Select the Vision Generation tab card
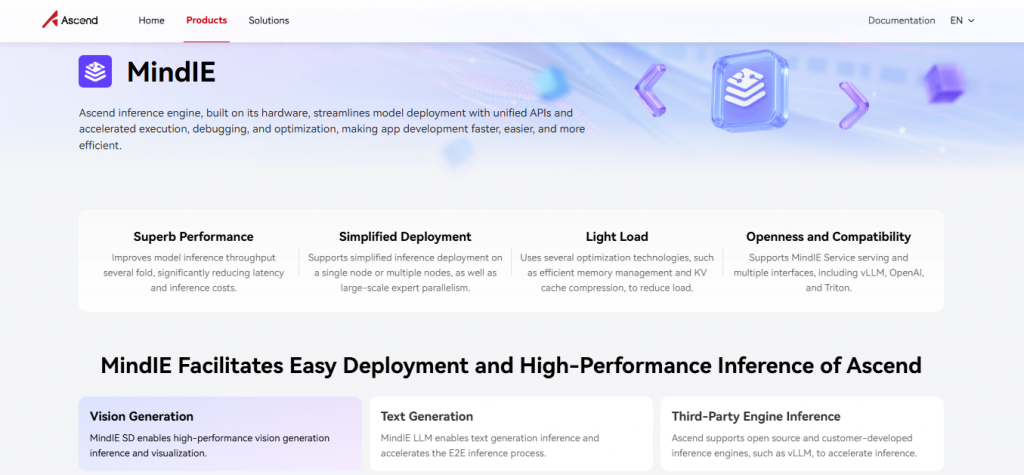This screenshot has width=1024, height=475. click(x=220, y=433)
